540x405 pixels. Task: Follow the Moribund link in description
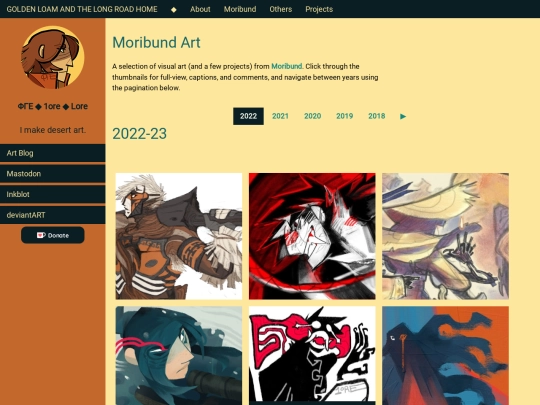[x=287, y=66]
